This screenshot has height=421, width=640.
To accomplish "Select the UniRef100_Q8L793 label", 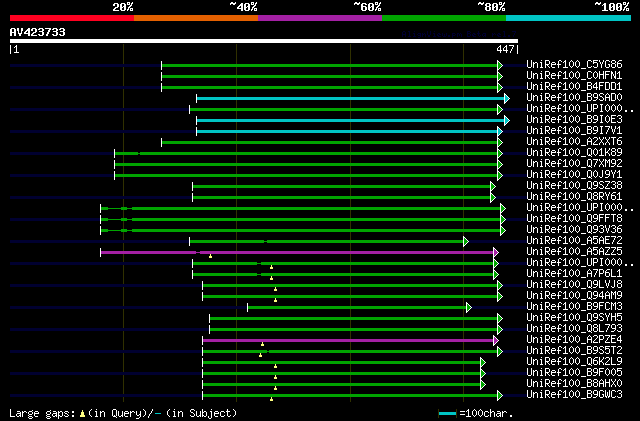I will (574, 328).
